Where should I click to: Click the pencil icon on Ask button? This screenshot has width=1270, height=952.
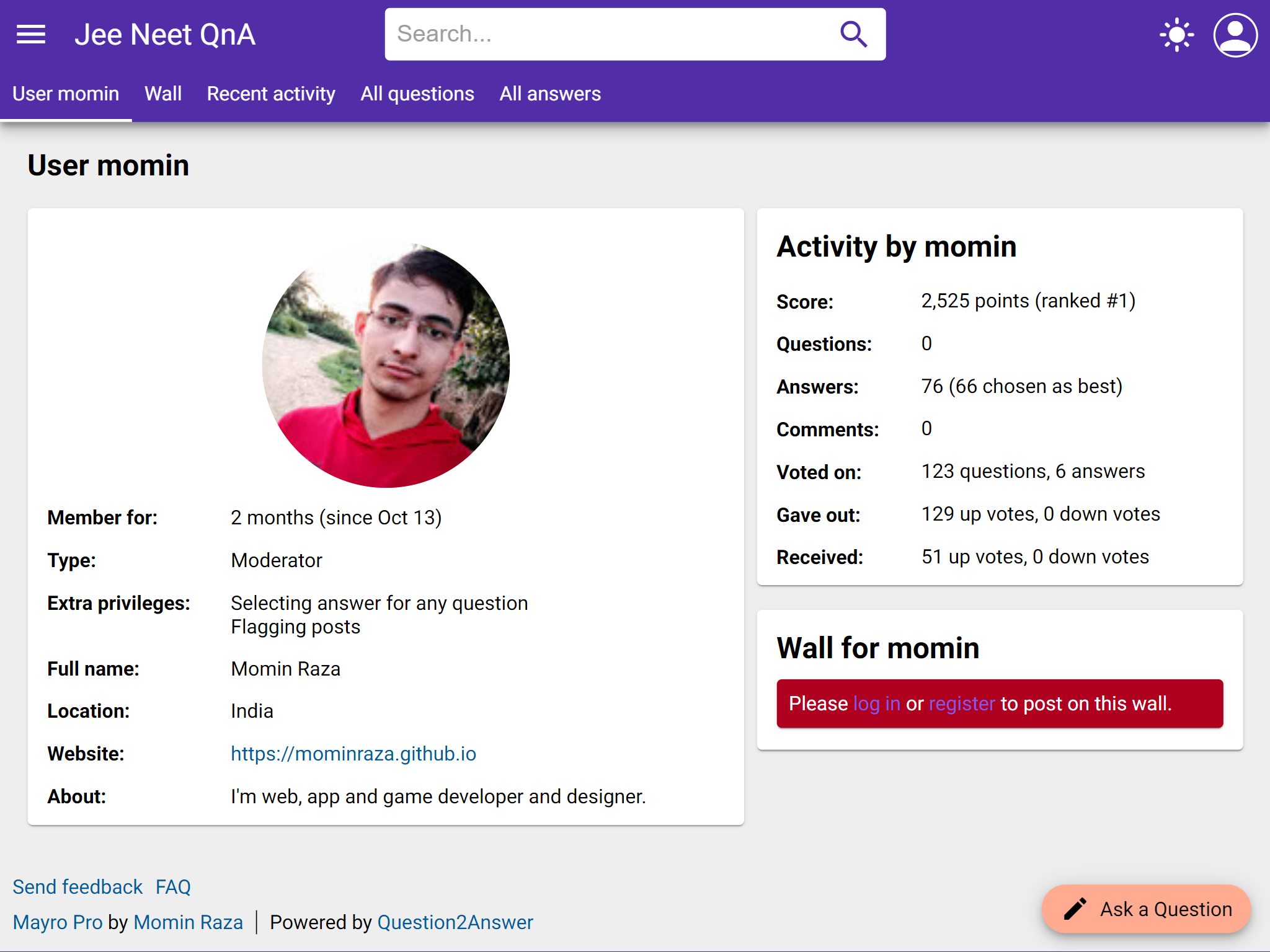(1075, 909)
